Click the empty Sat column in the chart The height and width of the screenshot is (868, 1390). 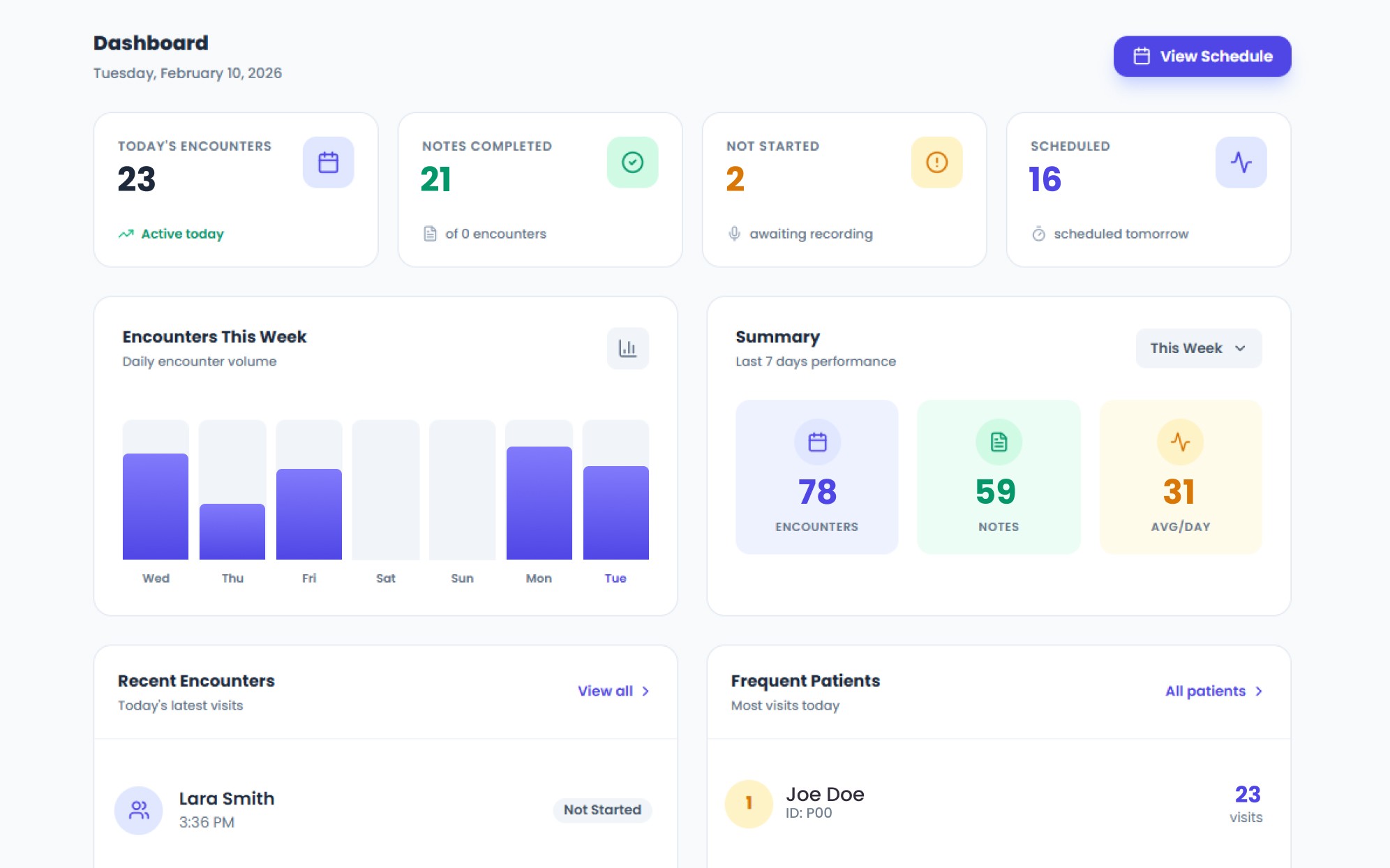pos(386,490)
